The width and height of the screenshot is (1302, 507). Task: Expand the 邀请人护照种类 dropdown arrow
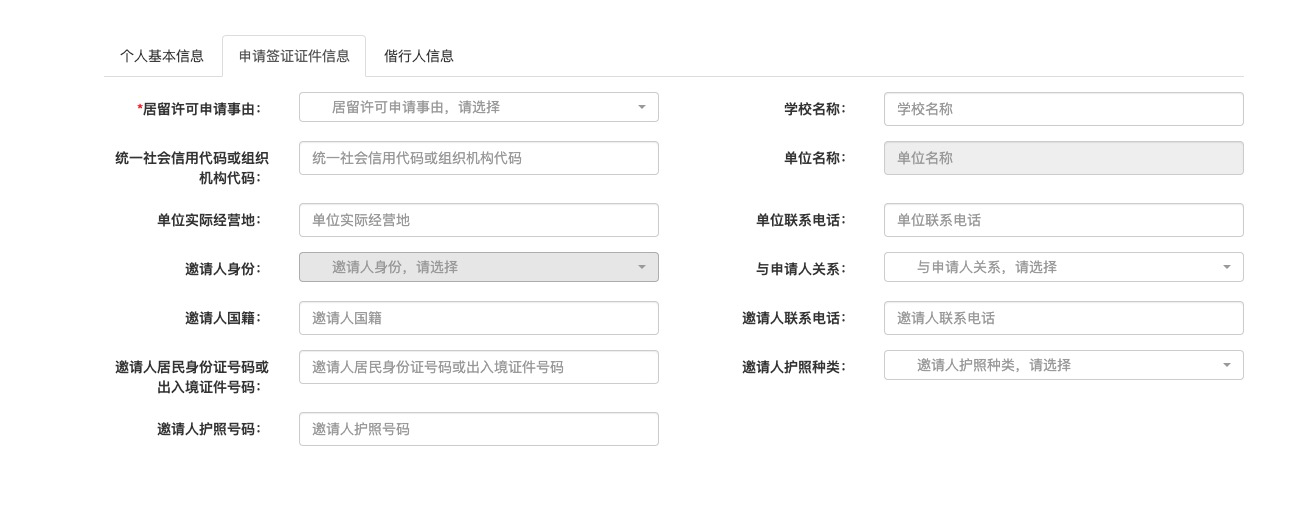(1227, 365)
